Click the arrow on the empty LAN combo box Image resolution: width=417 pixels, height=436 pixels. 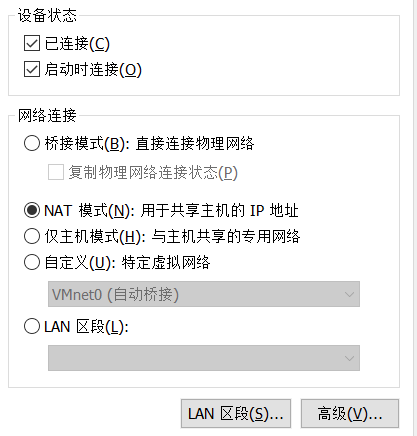[x=349, y=358]
